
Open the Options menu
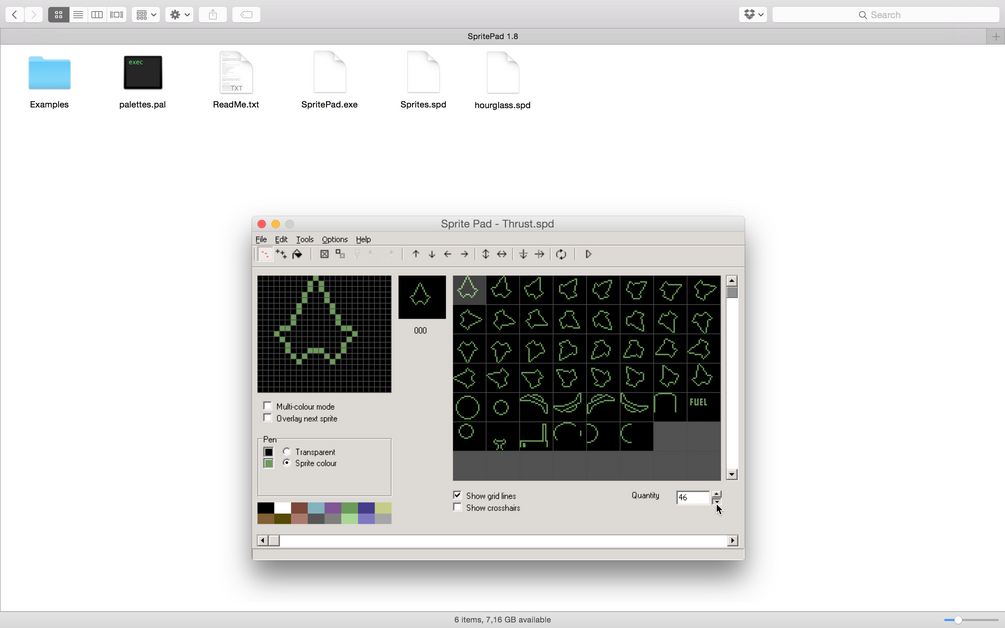point(335,240)
